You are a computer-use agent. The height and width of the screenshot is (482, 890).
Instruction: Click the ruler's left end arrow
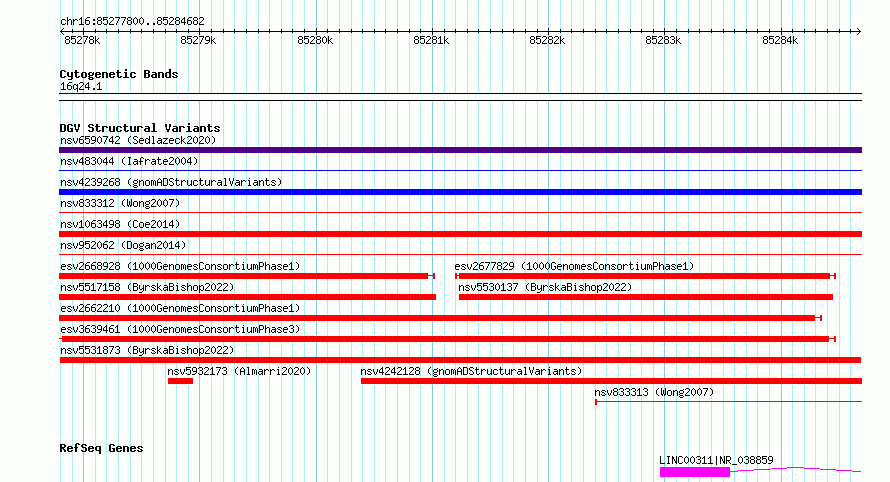(x=62, y=32)
